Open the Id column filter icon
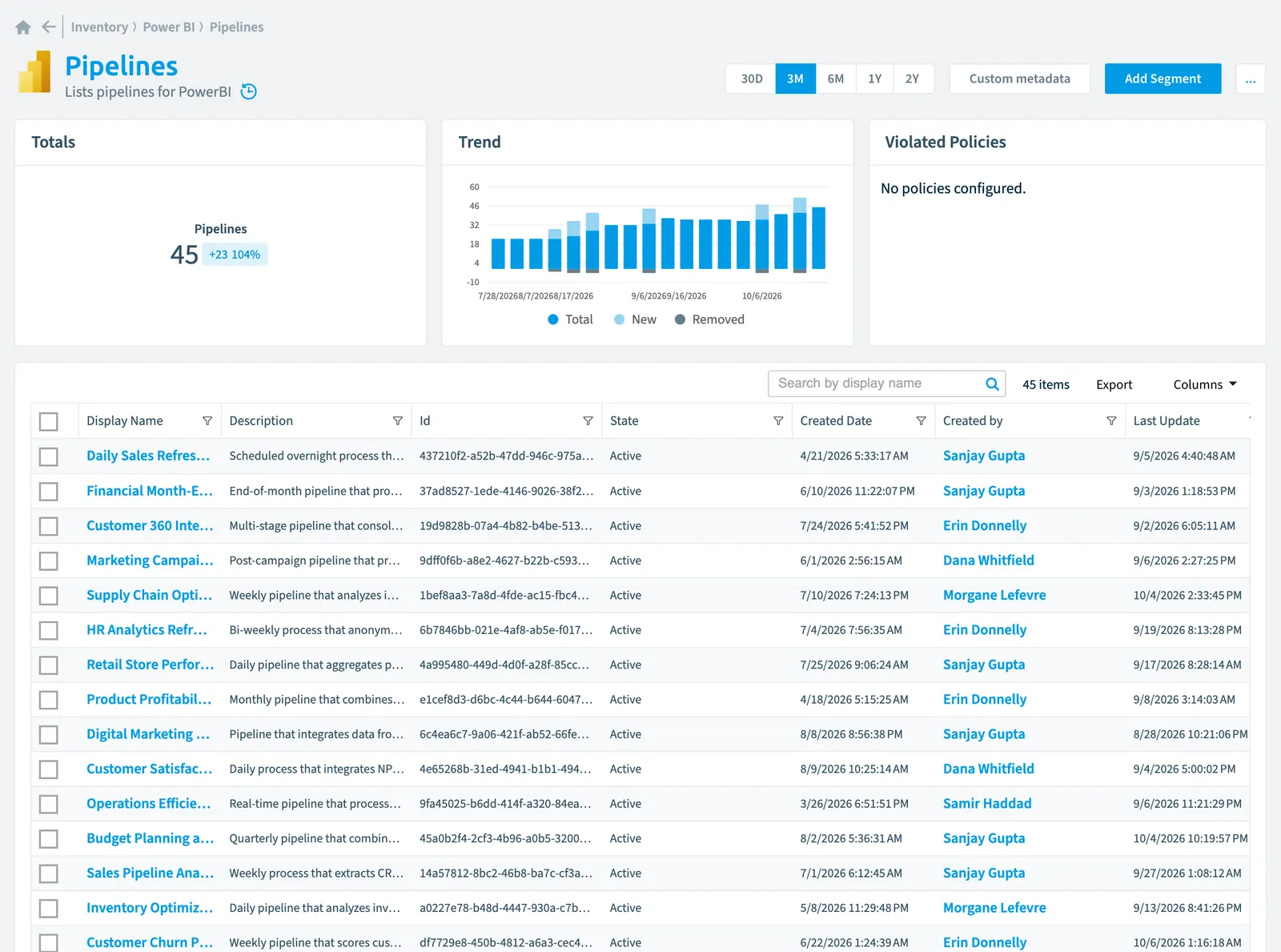Screen dimensions: 1281x952 [588, 421]
